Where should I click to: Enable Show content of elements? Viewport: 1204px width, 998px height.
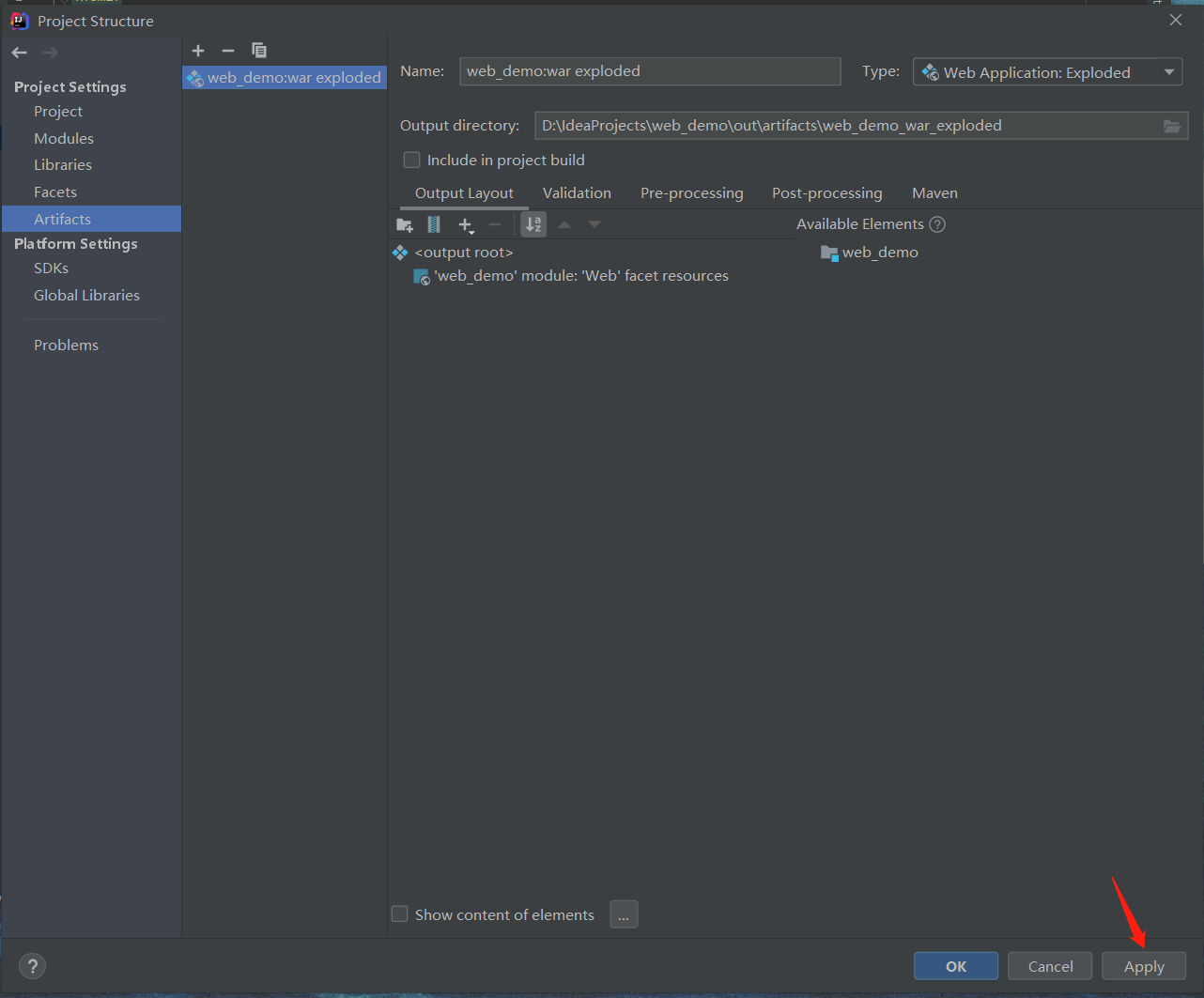400,914
